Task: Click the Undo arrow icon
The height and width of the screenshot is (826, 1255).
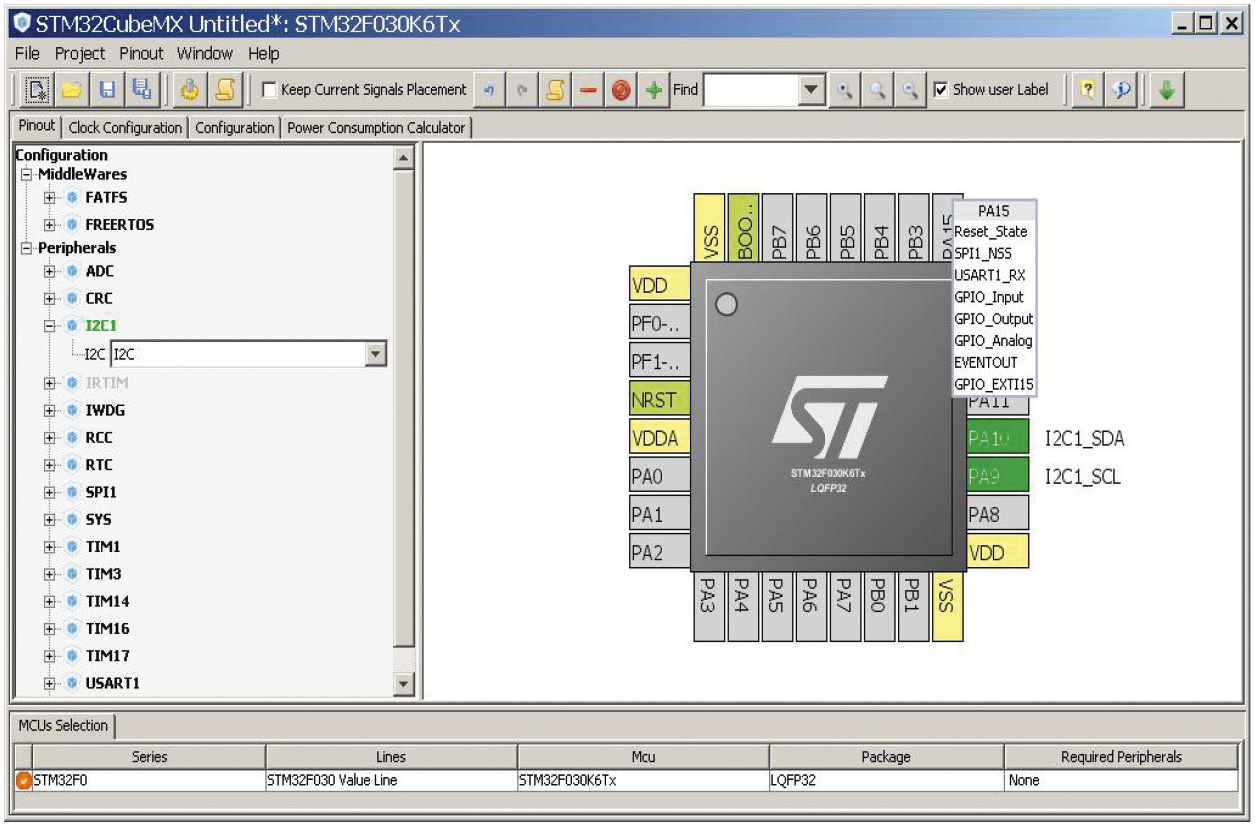Action: [489, 90]
